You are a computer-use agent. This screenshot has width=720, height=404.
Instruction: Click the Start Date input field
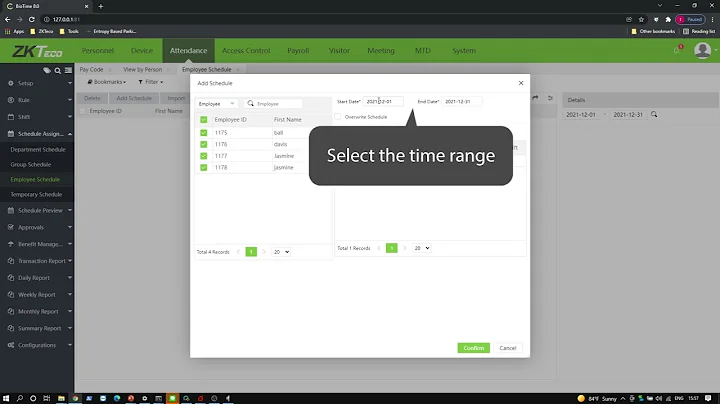click(383, 101)
